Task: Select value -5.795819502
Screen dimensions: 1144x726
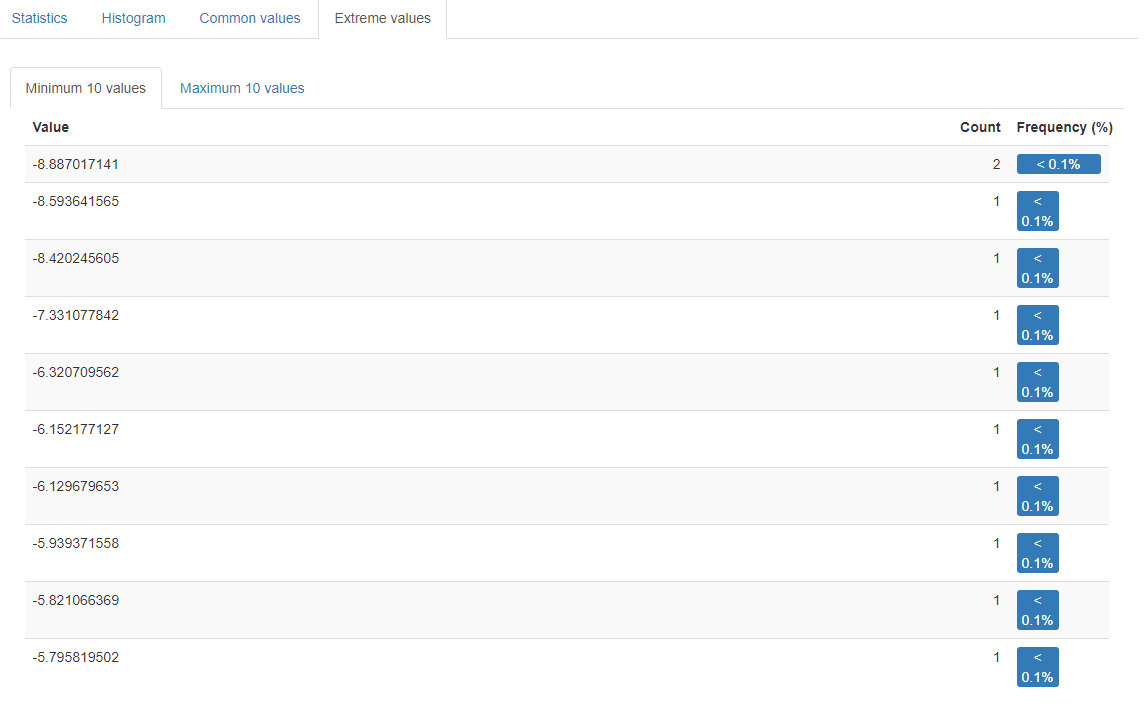Action: point(76,657)
